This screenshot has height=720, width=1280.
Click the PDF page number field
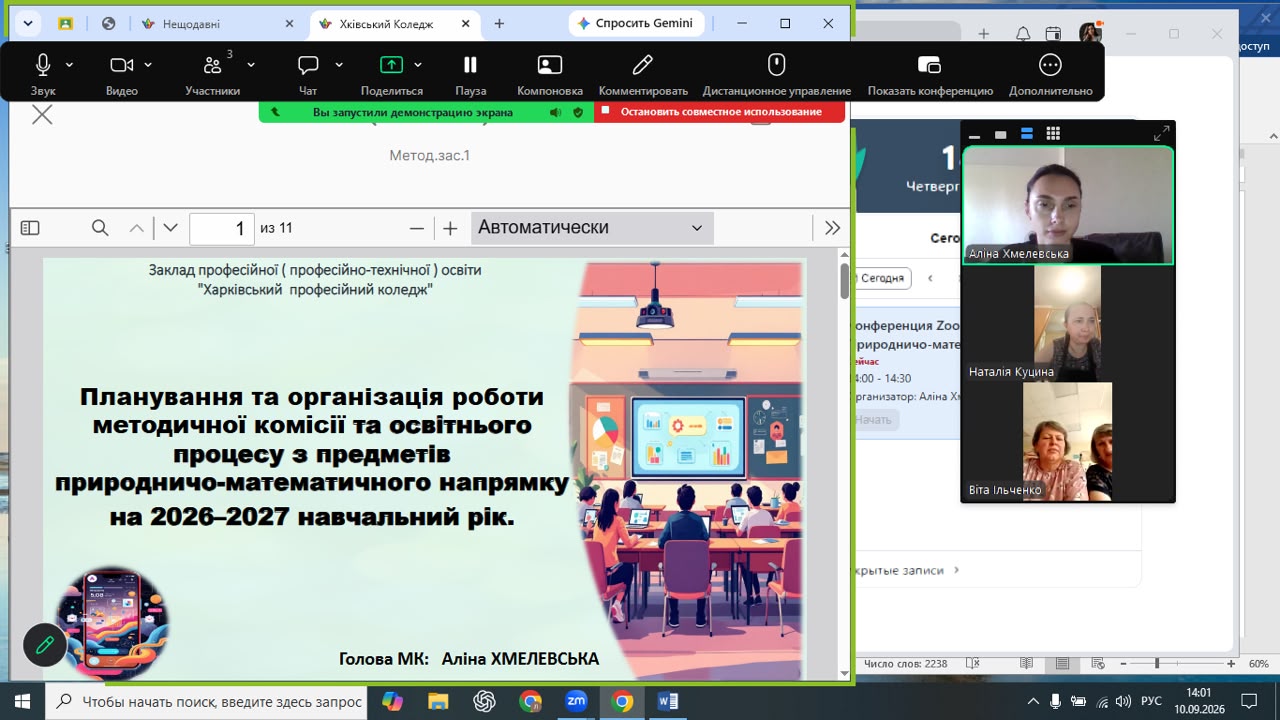[222, 228]
